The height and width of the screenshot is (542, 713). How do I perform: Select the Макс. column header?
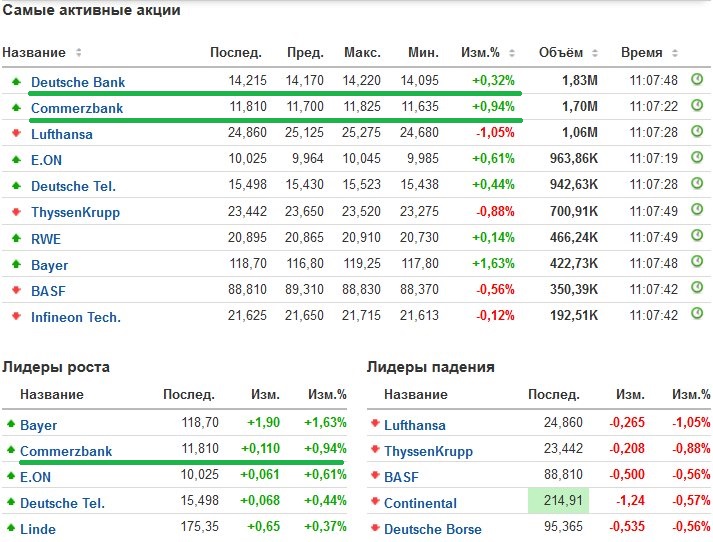[362, 53]
